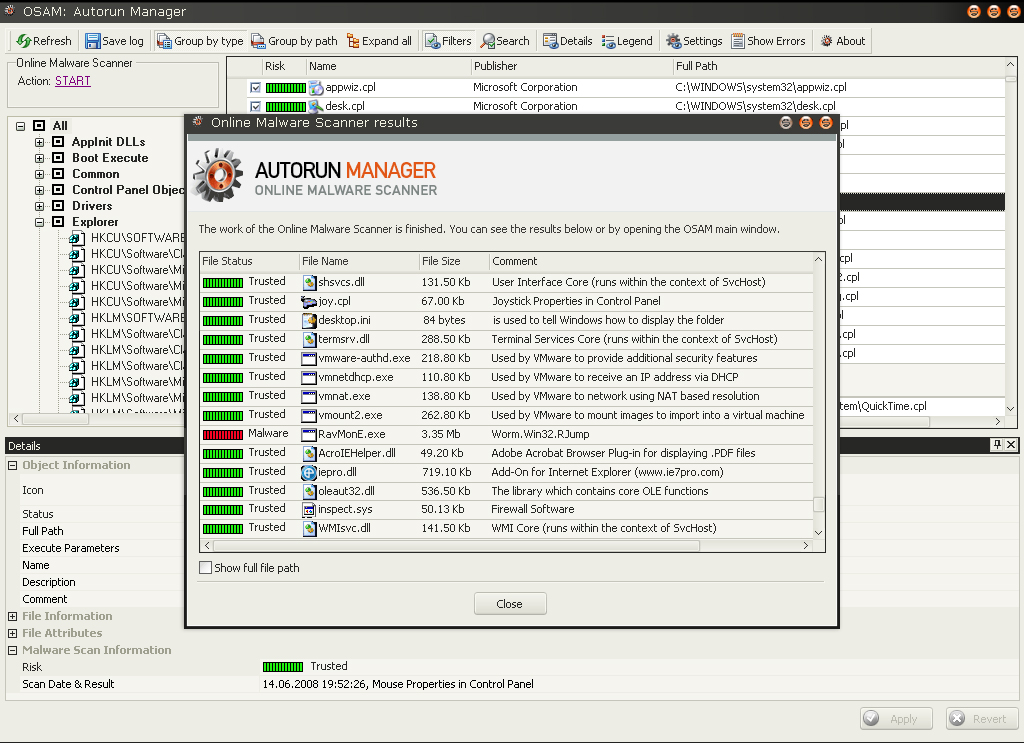Expand the Control Panel Objects node

(x=39, y=190)
